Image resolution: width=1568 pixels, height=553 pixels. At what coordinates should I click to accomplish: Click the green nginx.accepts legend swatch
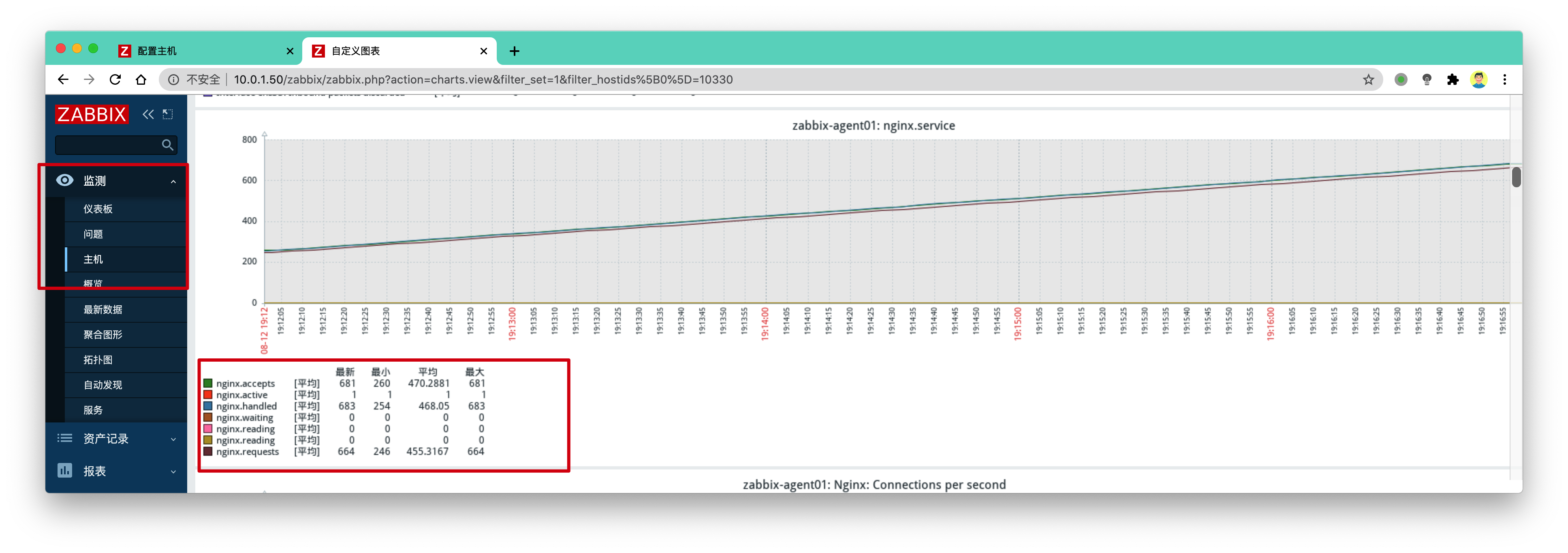click(208, 383)
